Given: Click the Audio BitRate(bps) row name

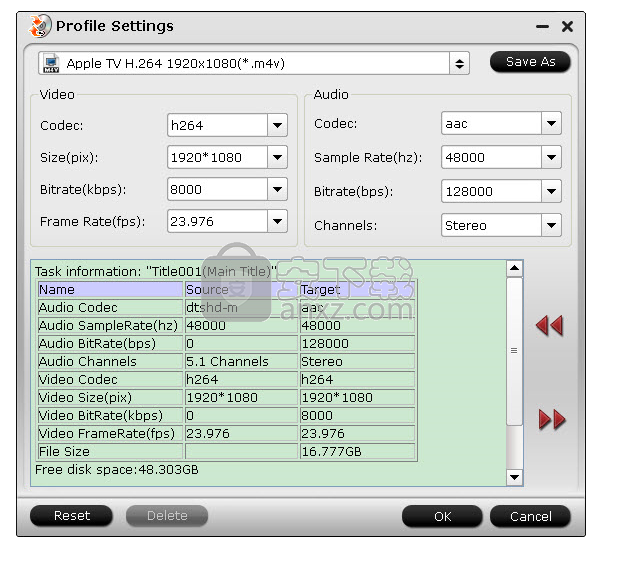Looking at the screenshot, I should pos(110,344).
